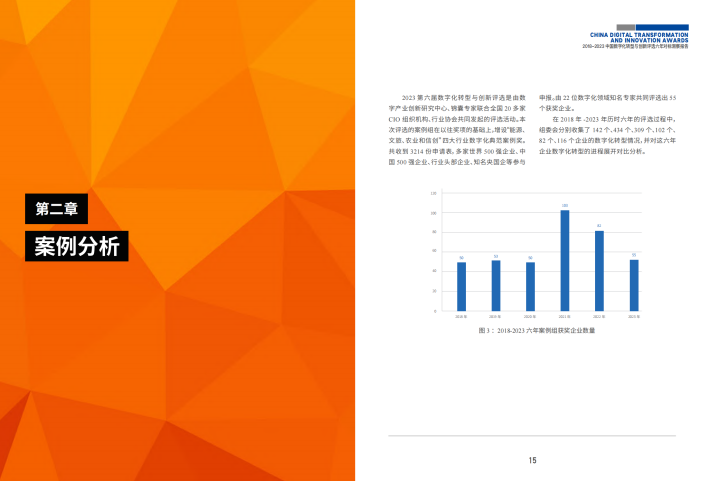
Task: Click the 120 label on chart axis
Action: (433, 193)
